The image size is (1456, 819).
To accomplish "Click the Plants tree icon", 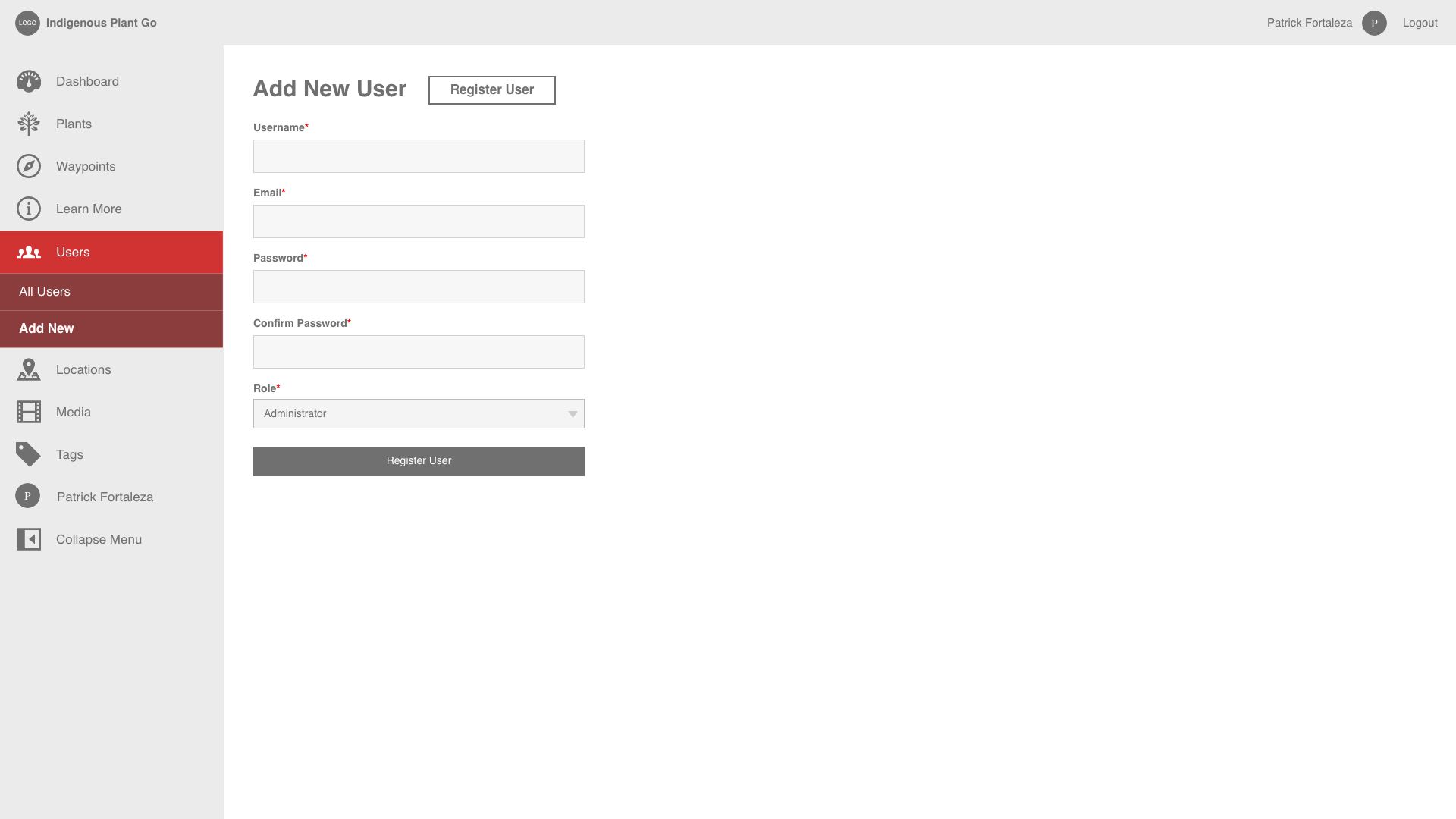I will coord(29,124).
